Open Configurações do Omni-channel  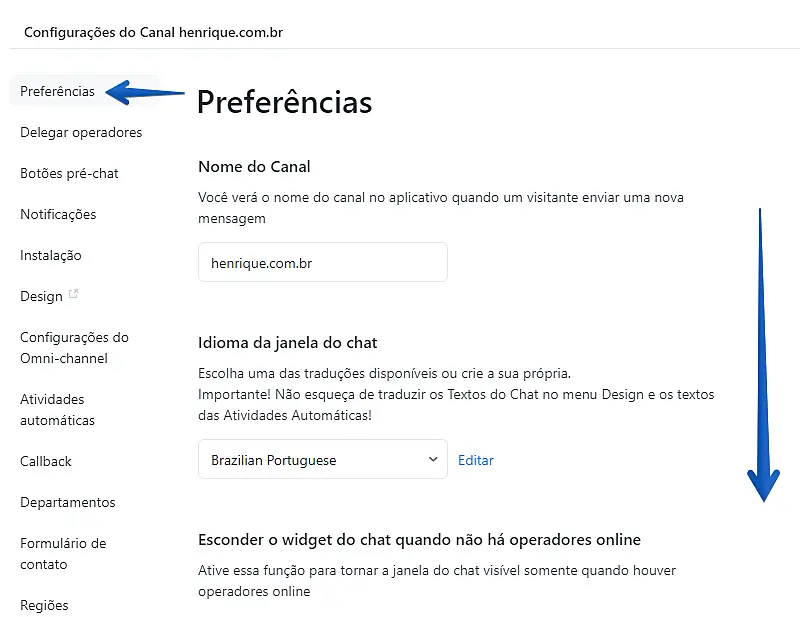tap(74, 348)
